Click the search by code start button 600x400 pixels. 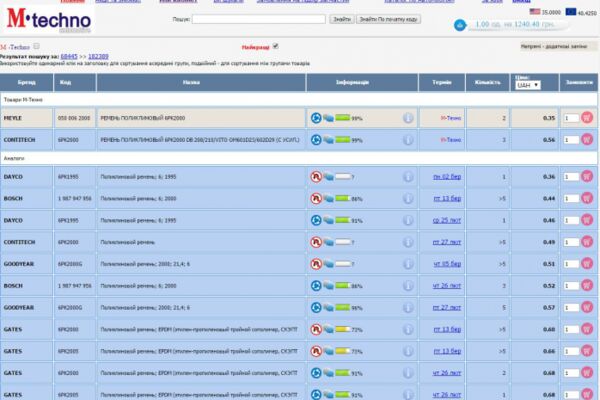click(388, 19)
